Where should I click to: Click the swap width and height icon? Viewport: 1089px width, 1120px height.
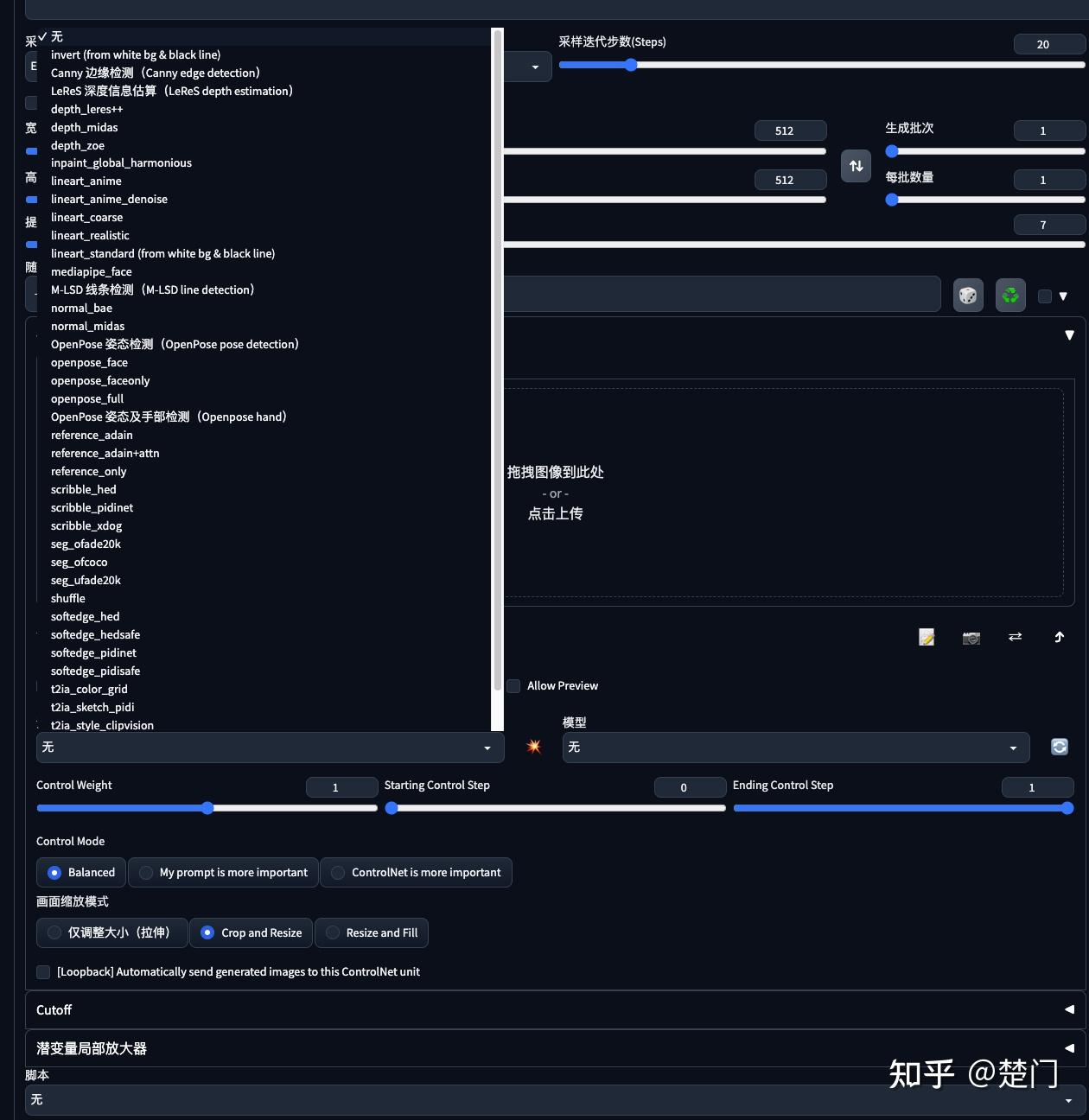pyautogui.click(x=855, y=165)
